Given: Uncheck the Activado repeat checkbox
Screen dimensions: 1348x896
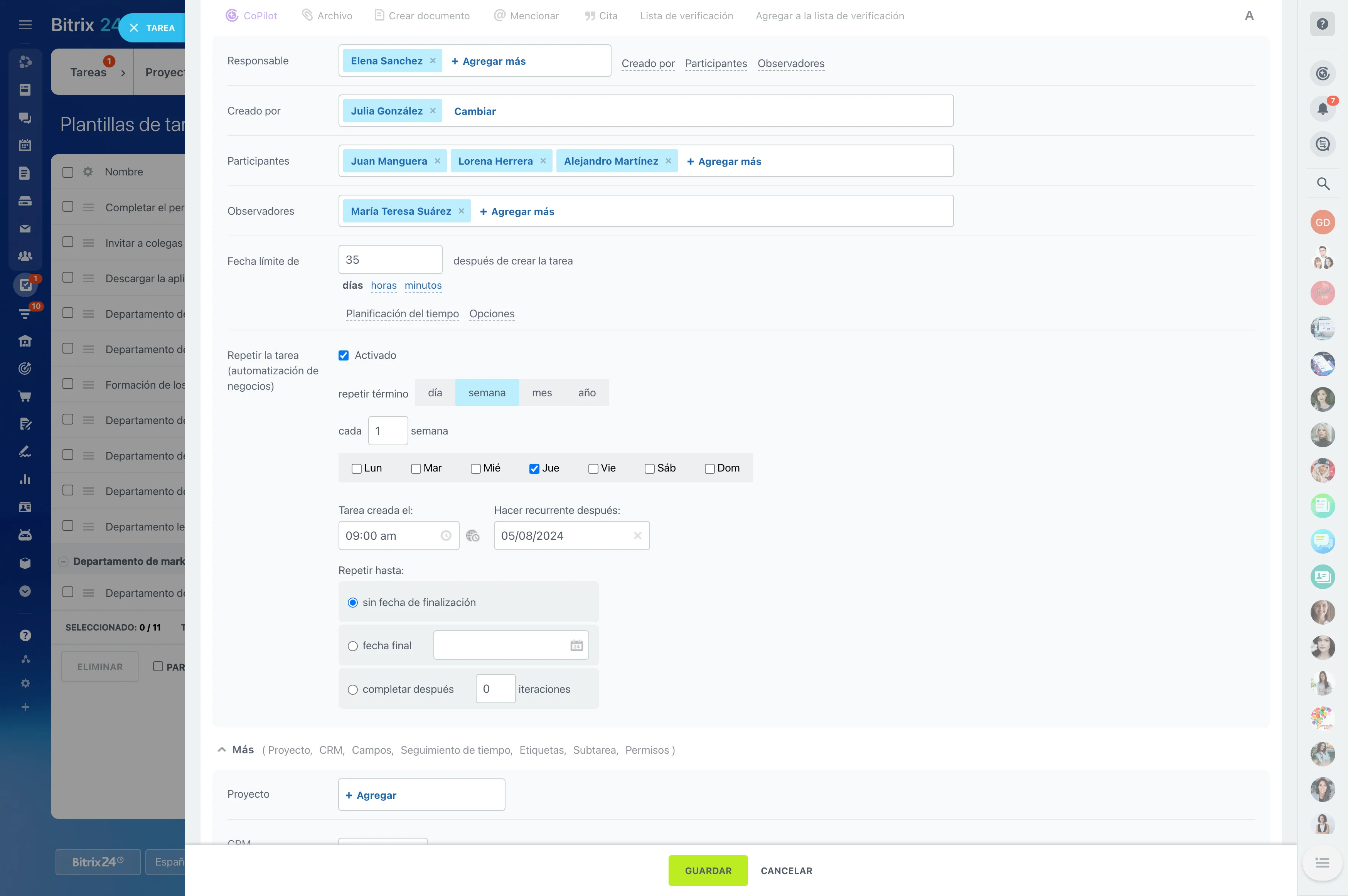Looking at the screenshot, I should point(344,355).
